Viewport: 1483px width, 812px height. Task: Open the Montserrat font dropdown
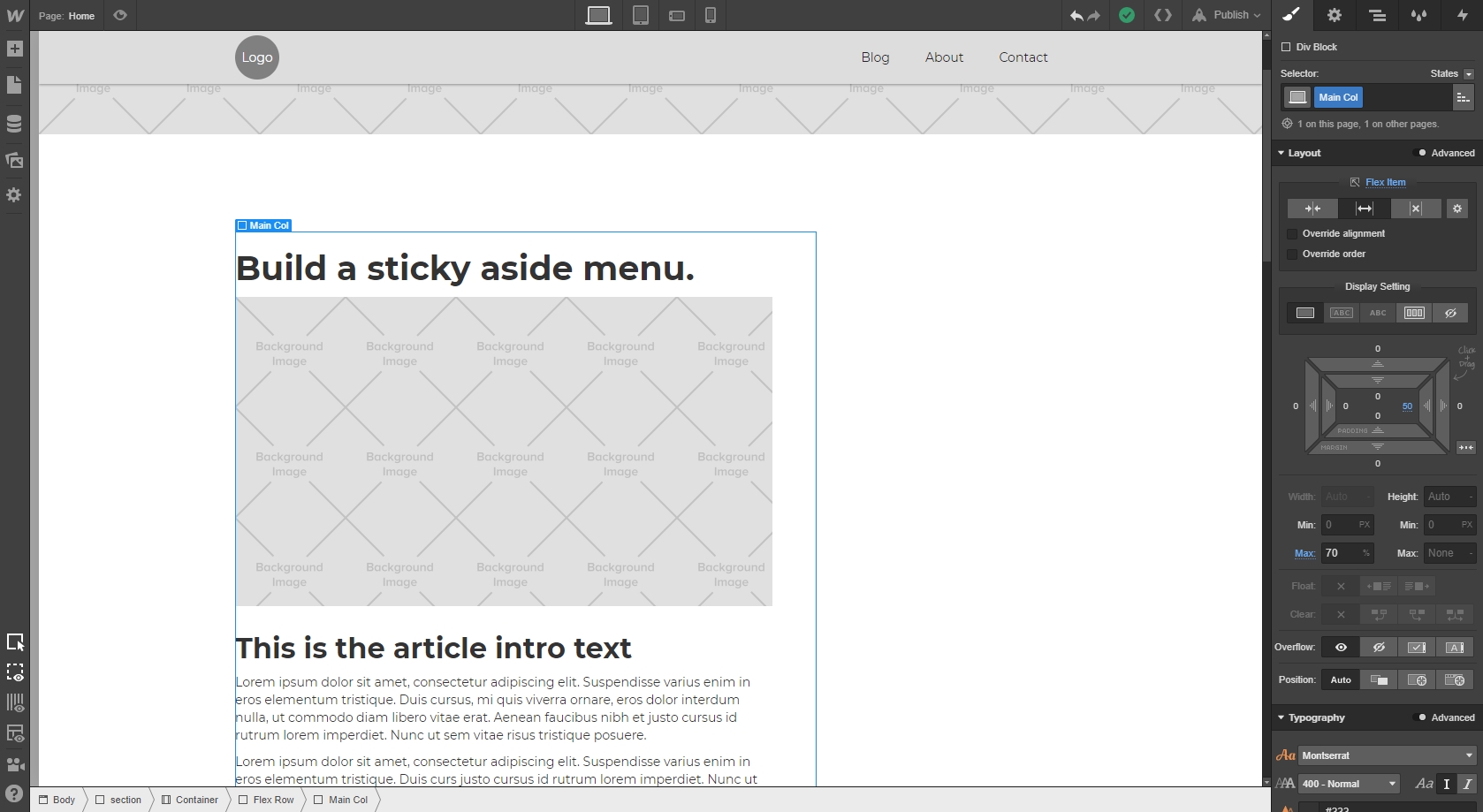click(x=1387, y=755)
